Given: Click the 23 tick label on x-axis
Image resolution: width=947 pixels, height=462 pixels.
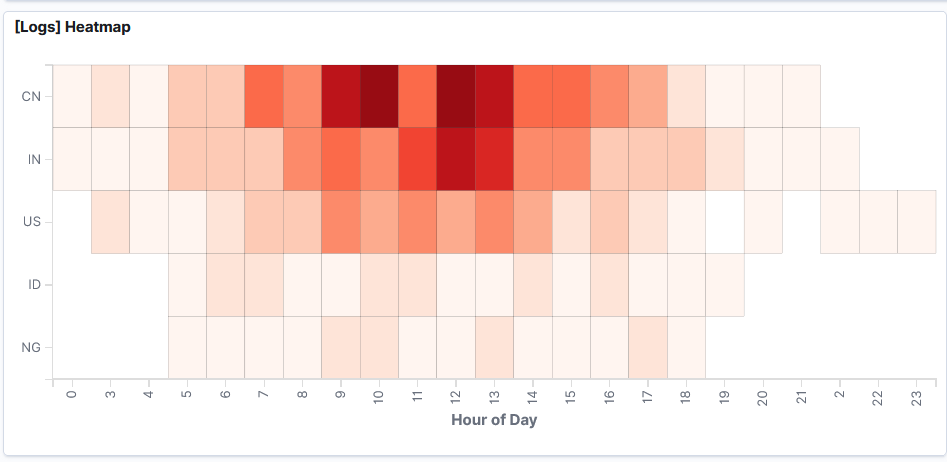Looking at the screenshot, I should coord(916,397).
